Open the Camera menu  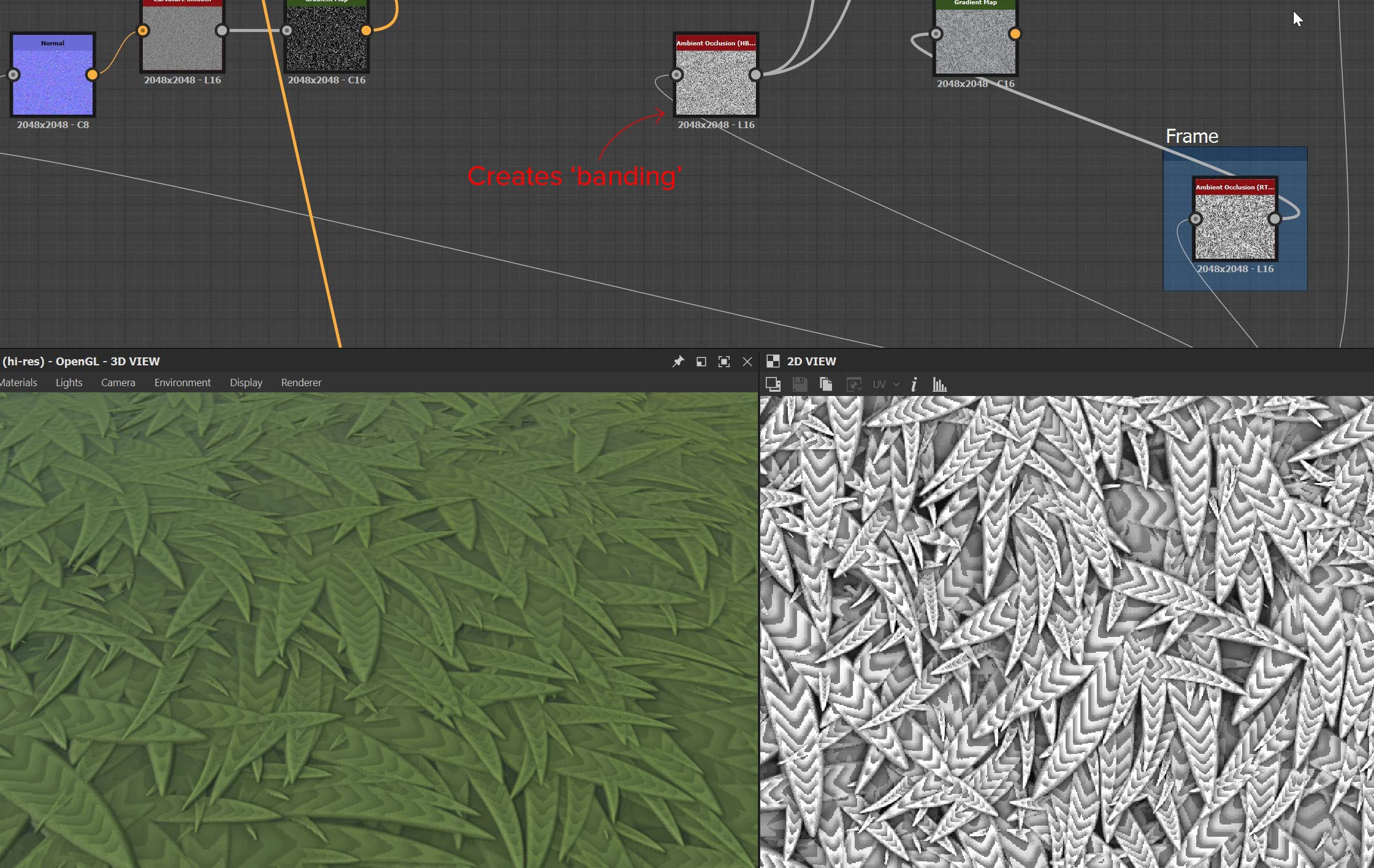coord(118,383)
